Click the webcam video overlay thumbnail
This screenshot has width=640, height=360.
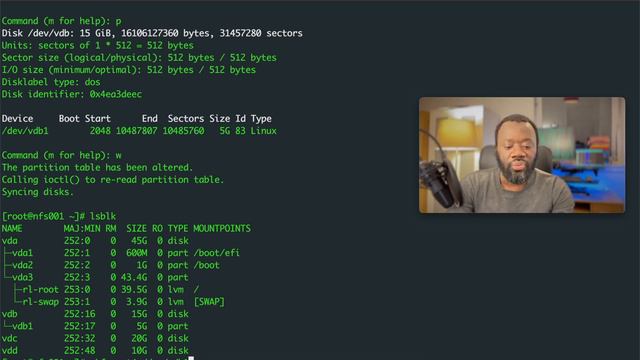click(x=522, y=155)
